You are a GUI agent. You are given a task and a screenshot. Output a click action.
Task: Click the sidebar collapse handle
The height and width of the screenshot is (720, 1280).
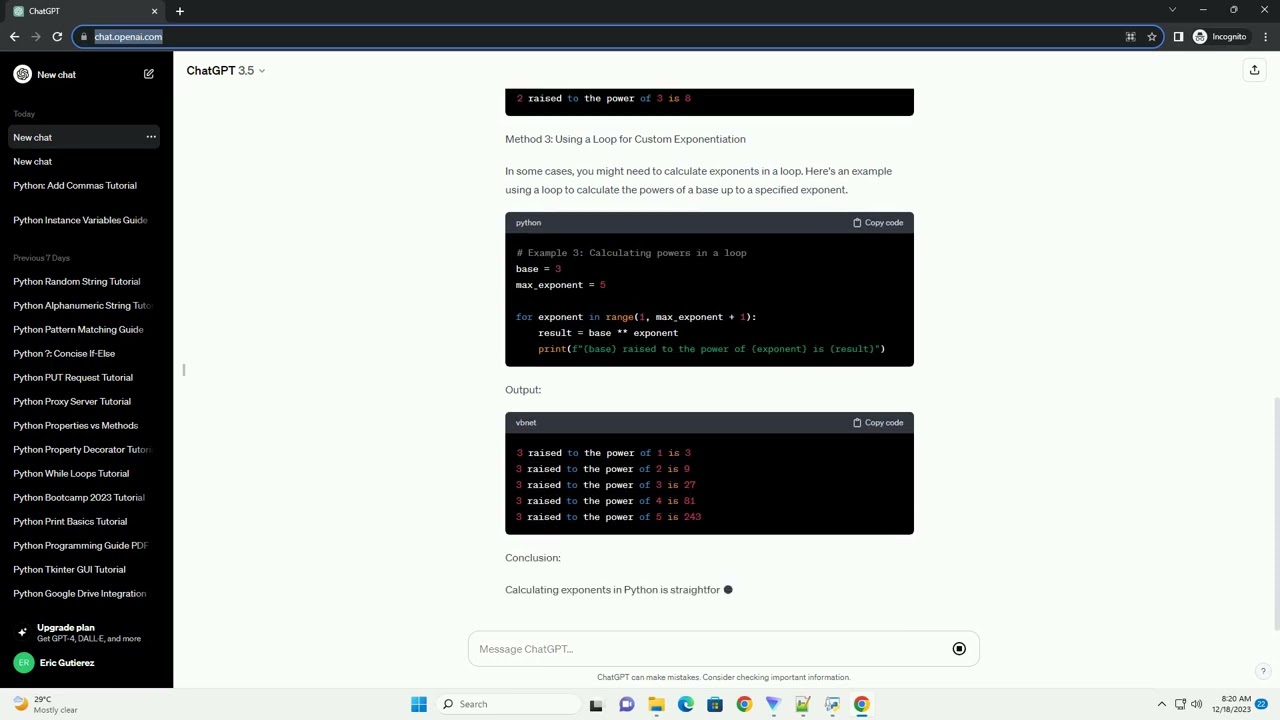coord(183,370)
